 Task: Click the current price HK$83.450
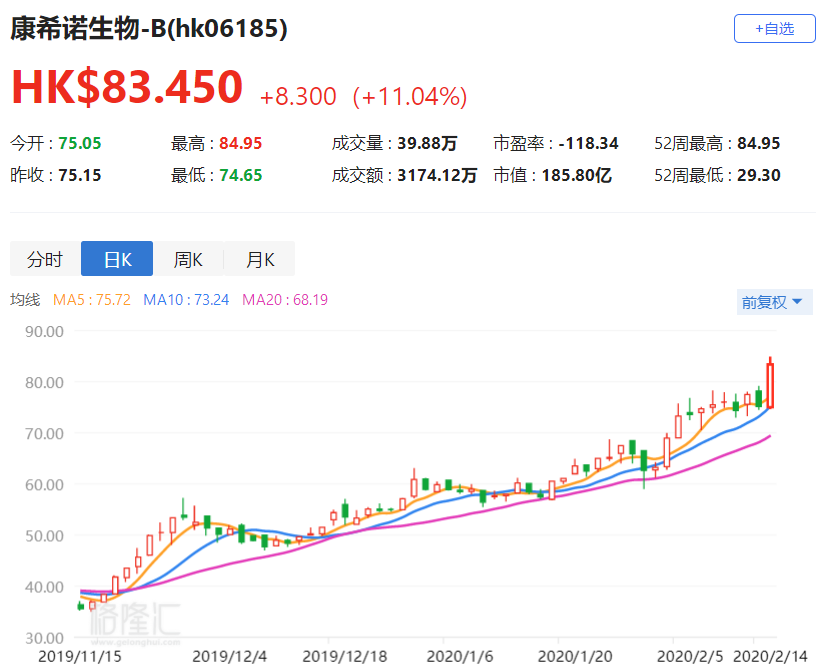pyautogui.click(x=127, y=86)
